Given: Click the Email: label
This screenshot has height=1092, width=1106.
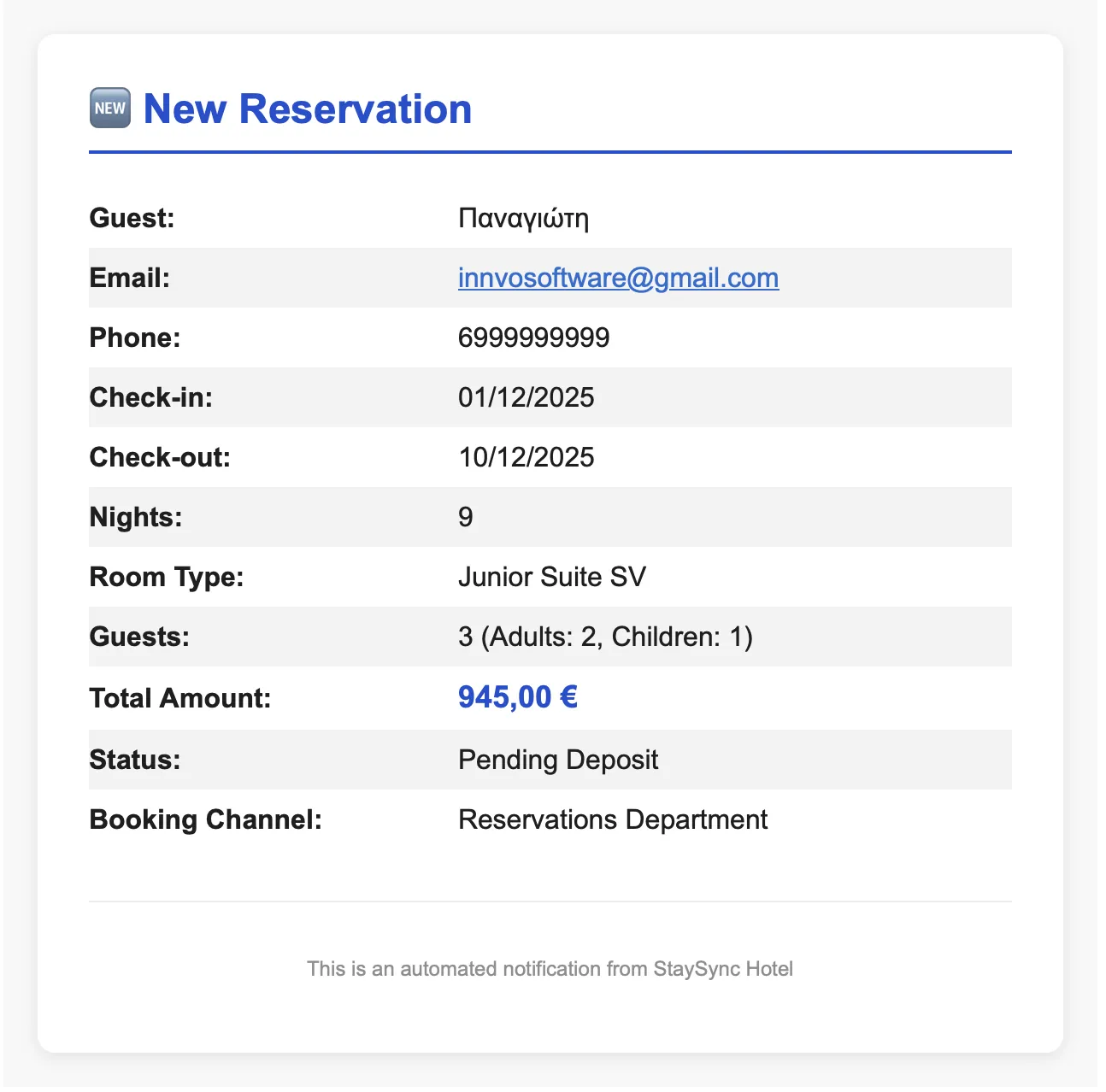Looking at the screenshot, I should 129,278.
